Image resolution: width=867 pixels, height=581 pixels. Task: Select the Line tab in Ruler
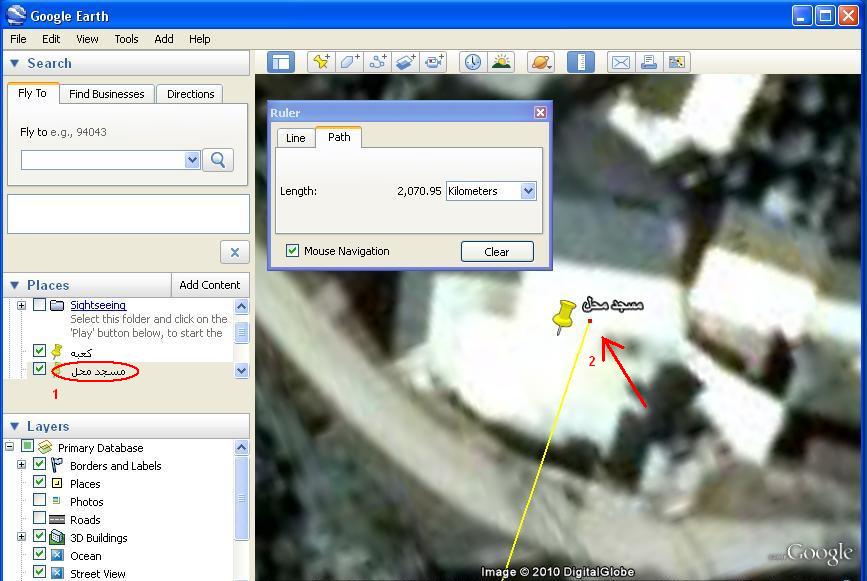[x=296, y=138]
